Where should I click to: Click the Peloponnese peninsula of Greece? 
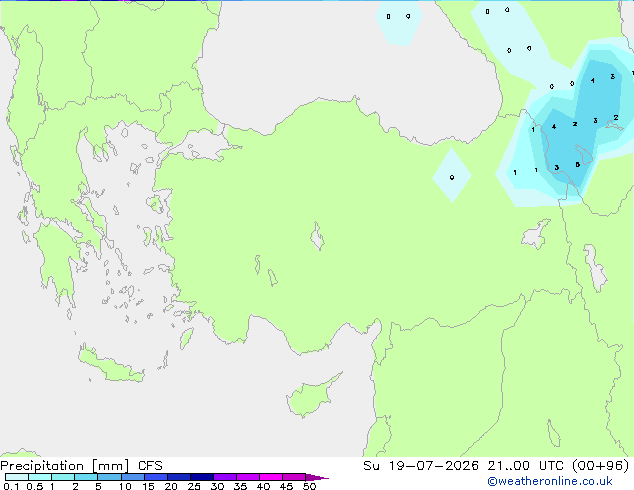57,259
